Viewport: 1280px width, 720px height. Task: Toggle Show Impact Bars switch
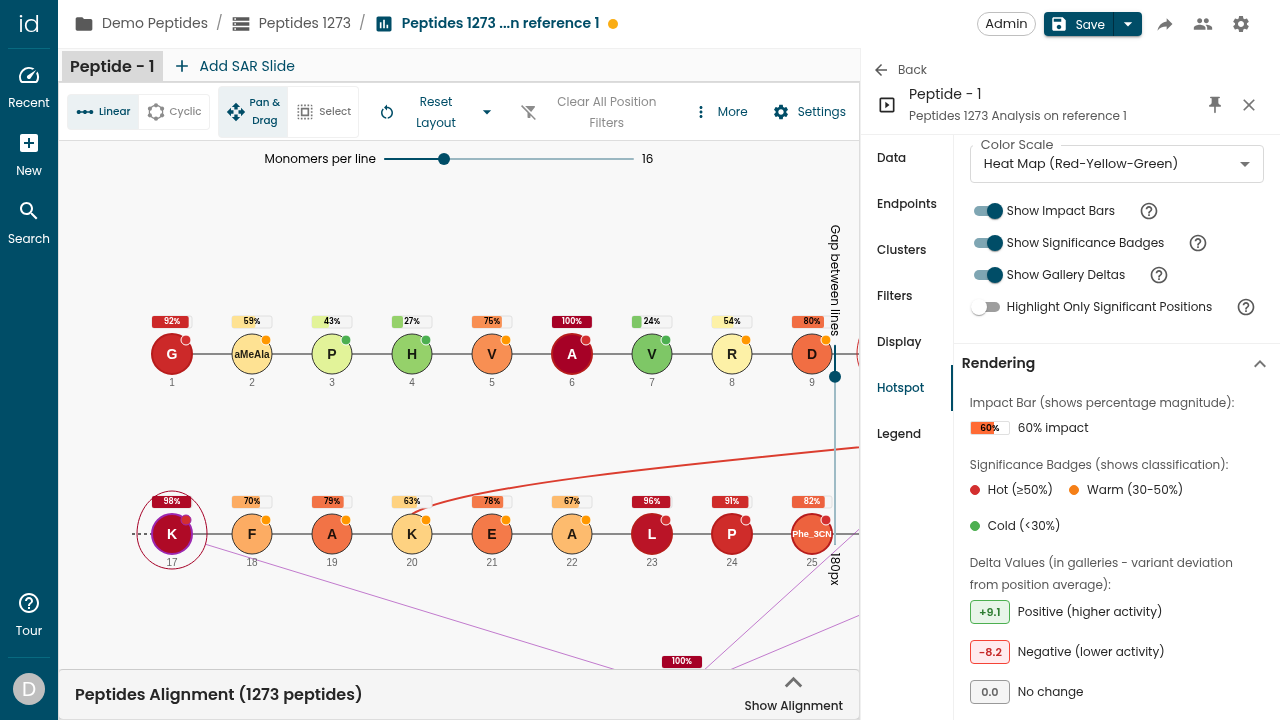988,211
